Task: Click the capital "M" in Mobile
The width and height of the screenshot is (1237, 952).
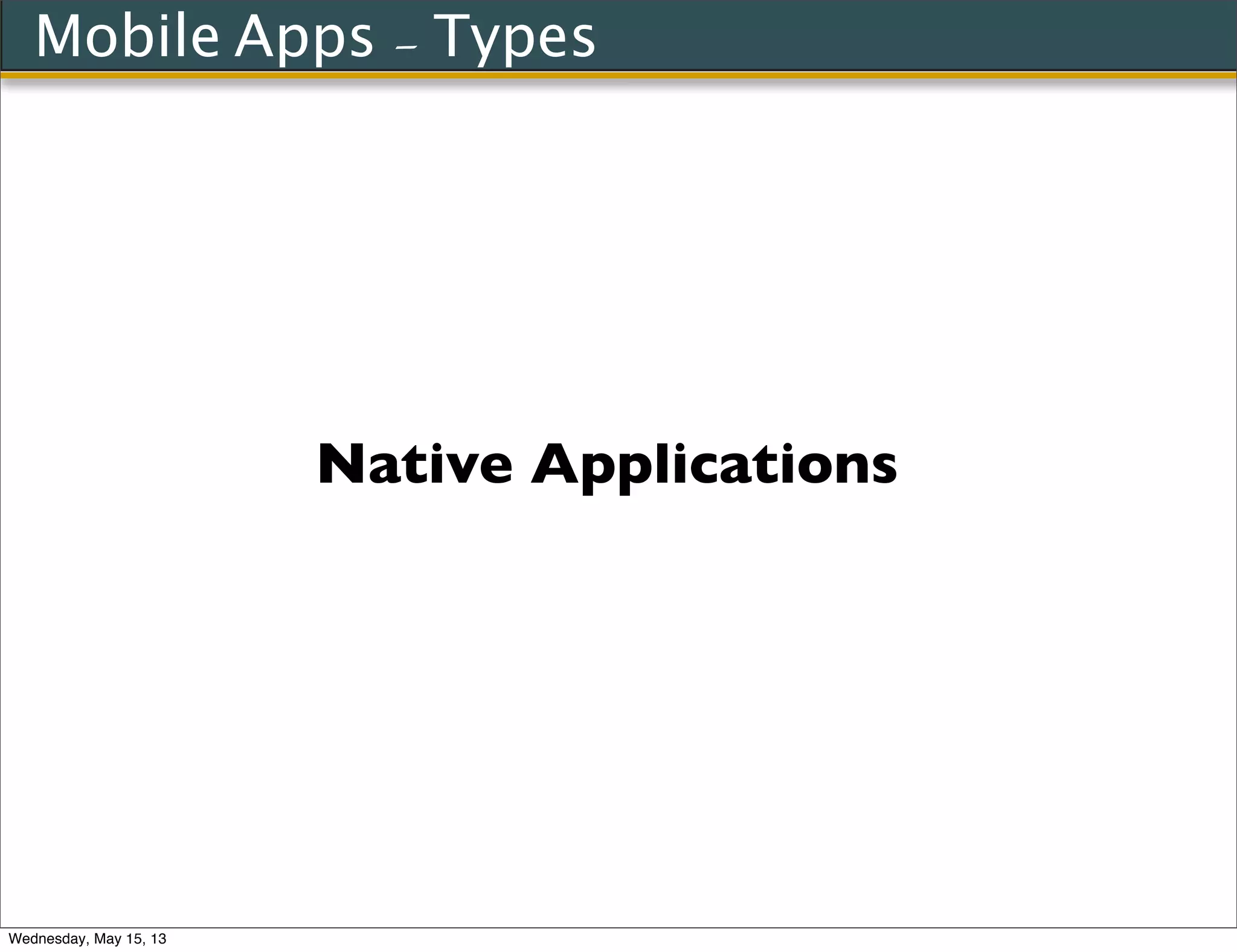Action: (59, 36)
